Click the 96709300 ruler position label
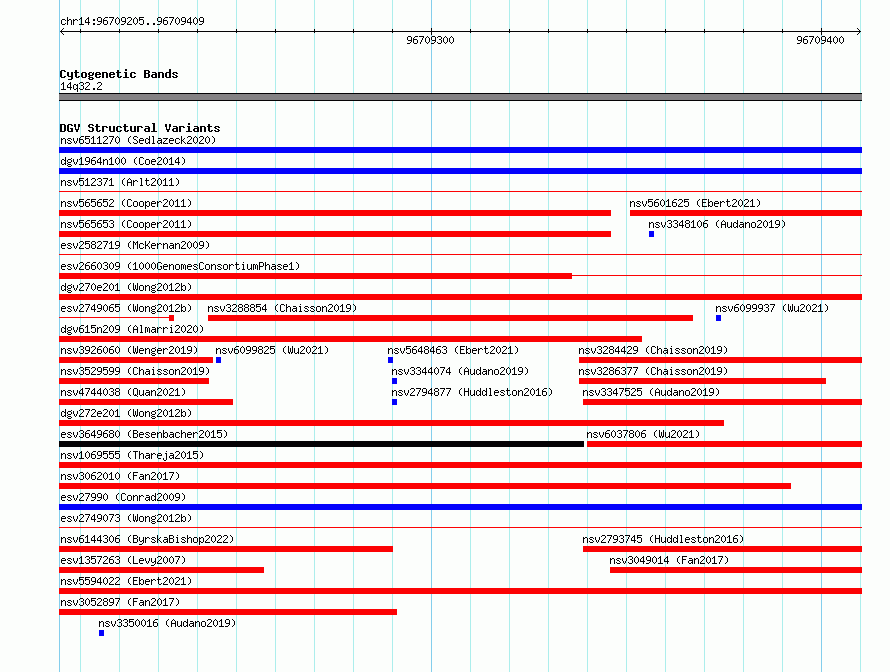The height and width of the screenshot is (672, 890). pyautogui.click(x=430, y=40)
